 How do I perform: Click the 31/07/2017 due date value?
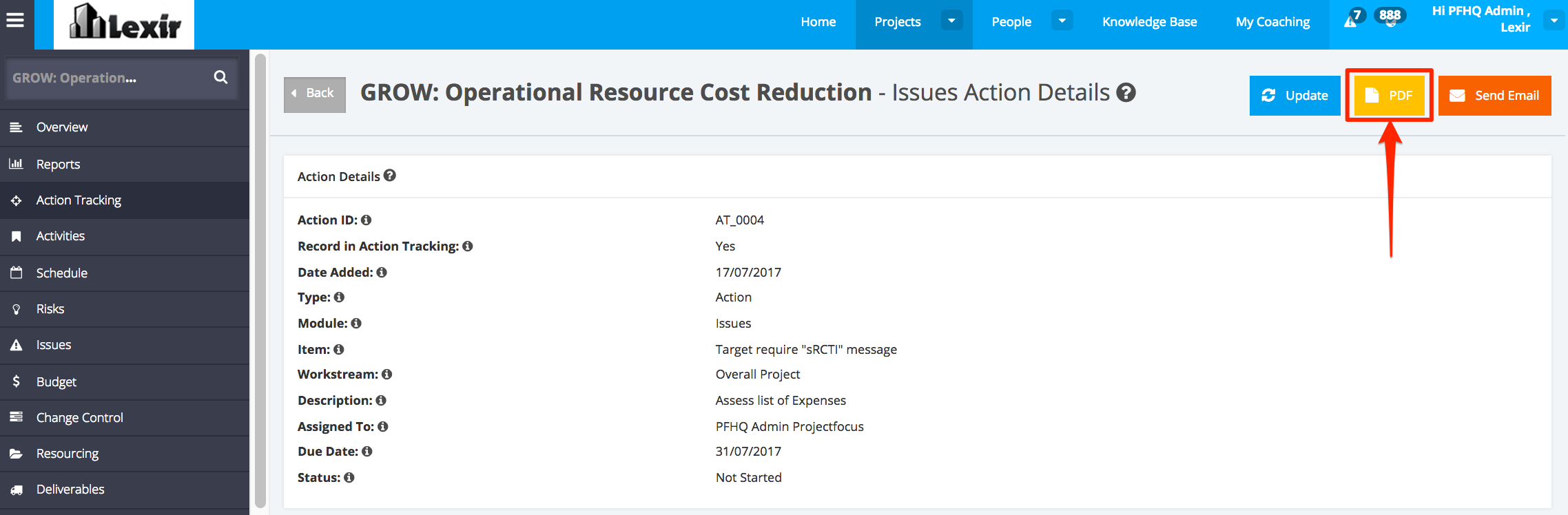click(x=748, y=452)
